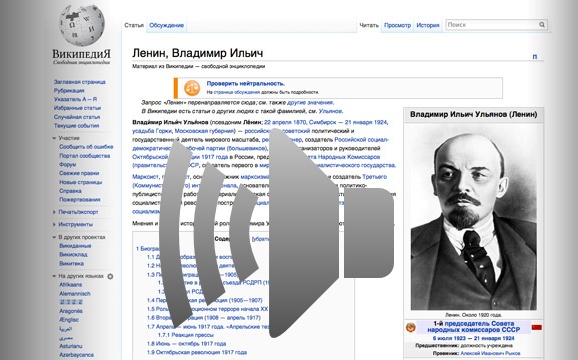Click Проверить нейтральность heading link
The height and width of the screenshot is (360, 578).
click(245, 83)
